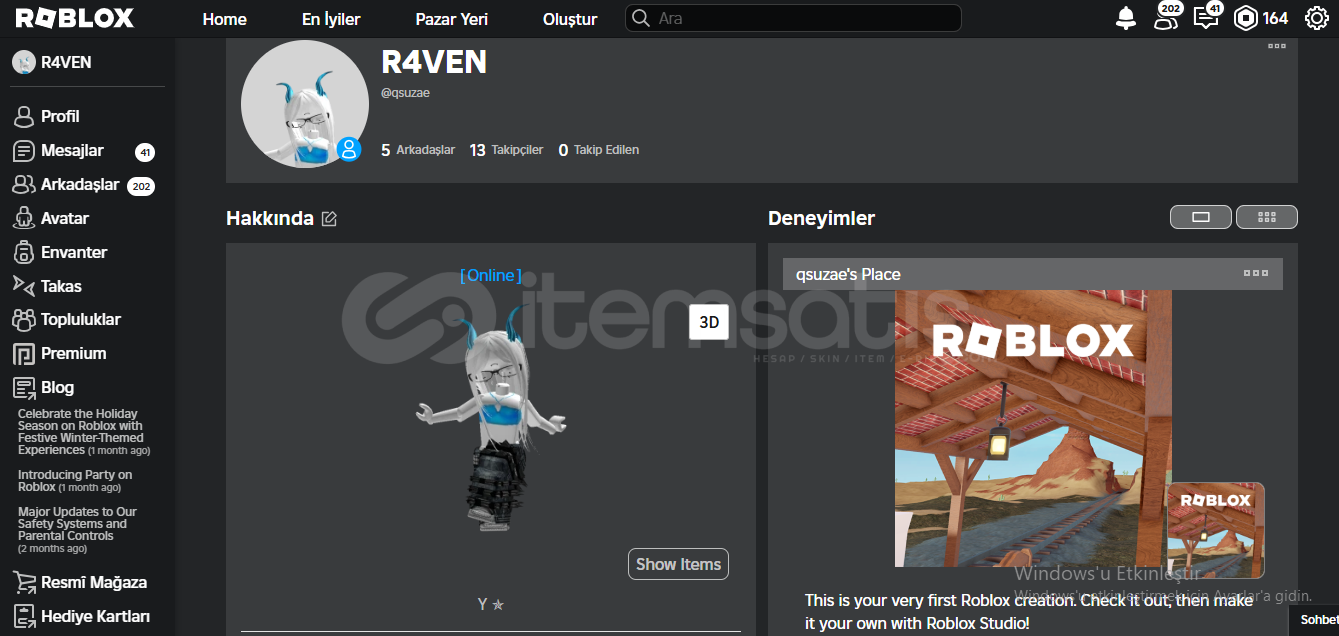Screen dimensions: 1339x636
Task: Open the 5 Arkadaşlar friends link
Action: [x=418, y=150]
